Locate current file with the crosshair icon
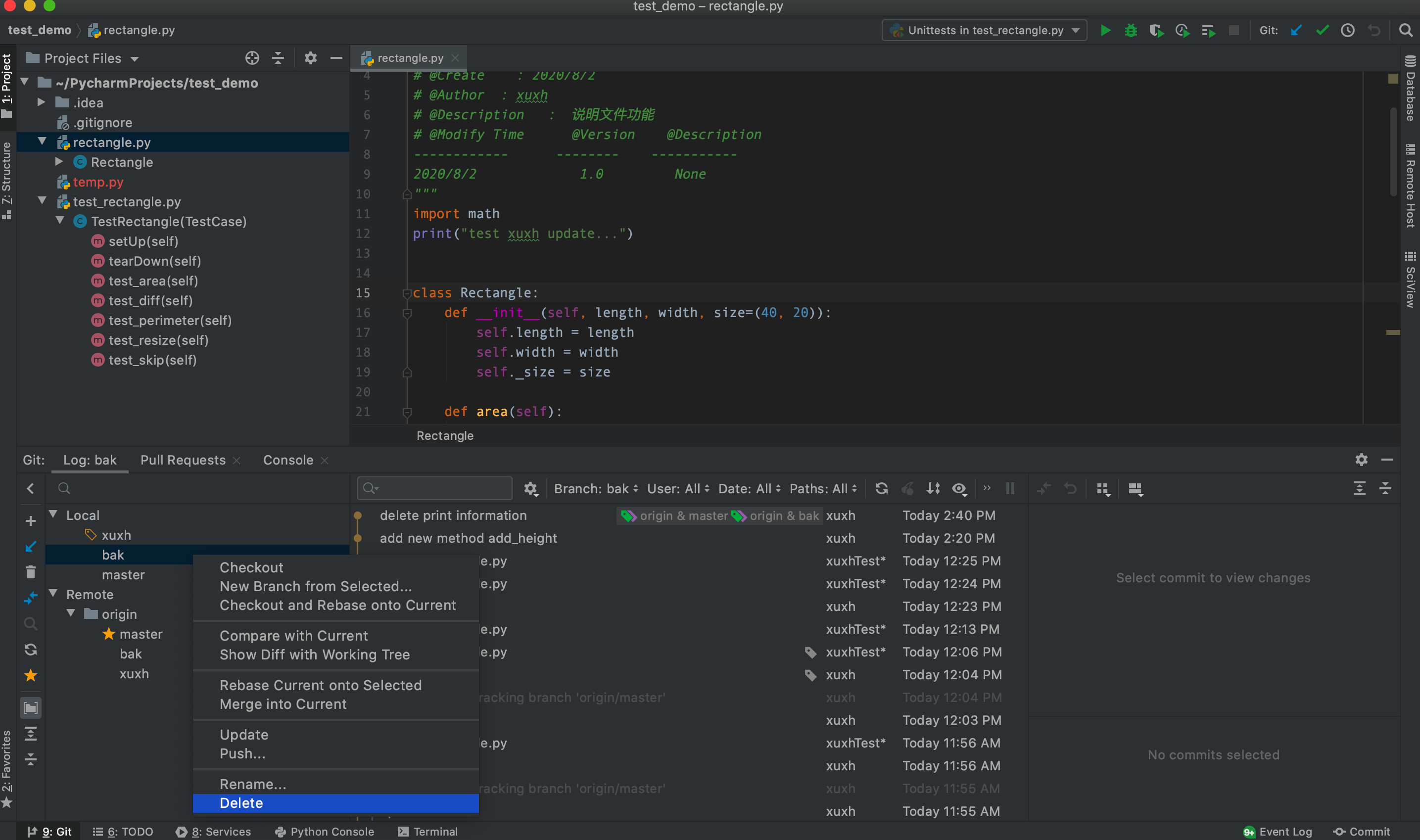Screen dimensions: 1420x840 (252, 58)
